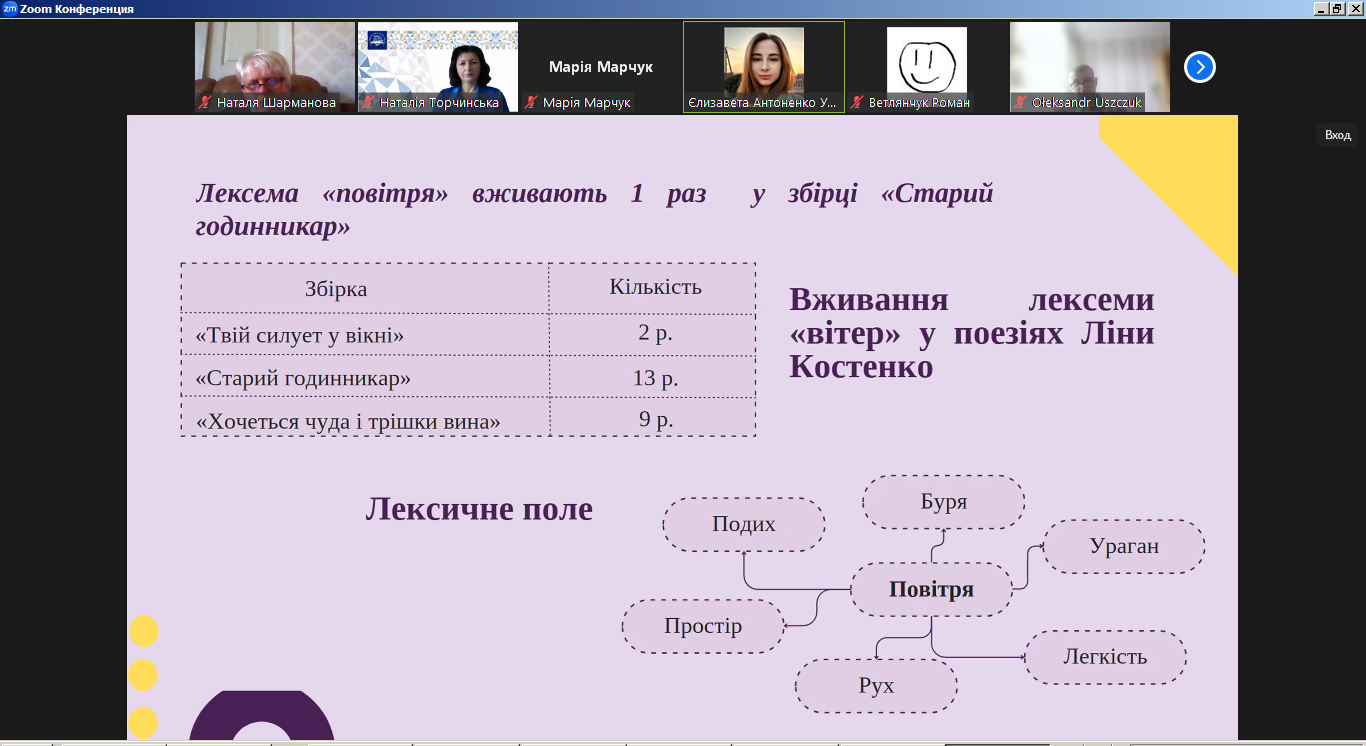The height and width of the screenshot is (746, 1366).
Task: Click muted mic icon beside Марія Марчук label
Action: [x=531, y=102]
